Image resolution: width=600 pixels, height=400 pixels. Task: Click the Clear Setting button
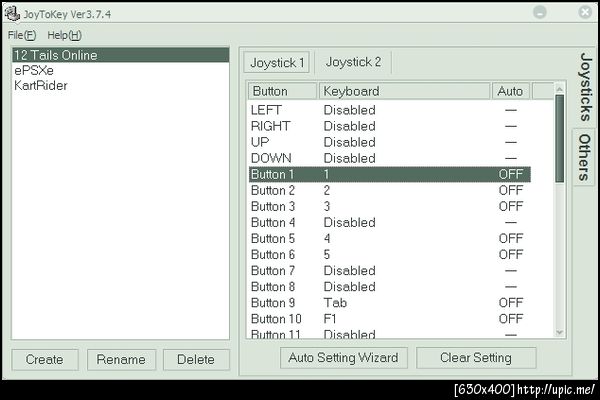[x=476, y=358]
